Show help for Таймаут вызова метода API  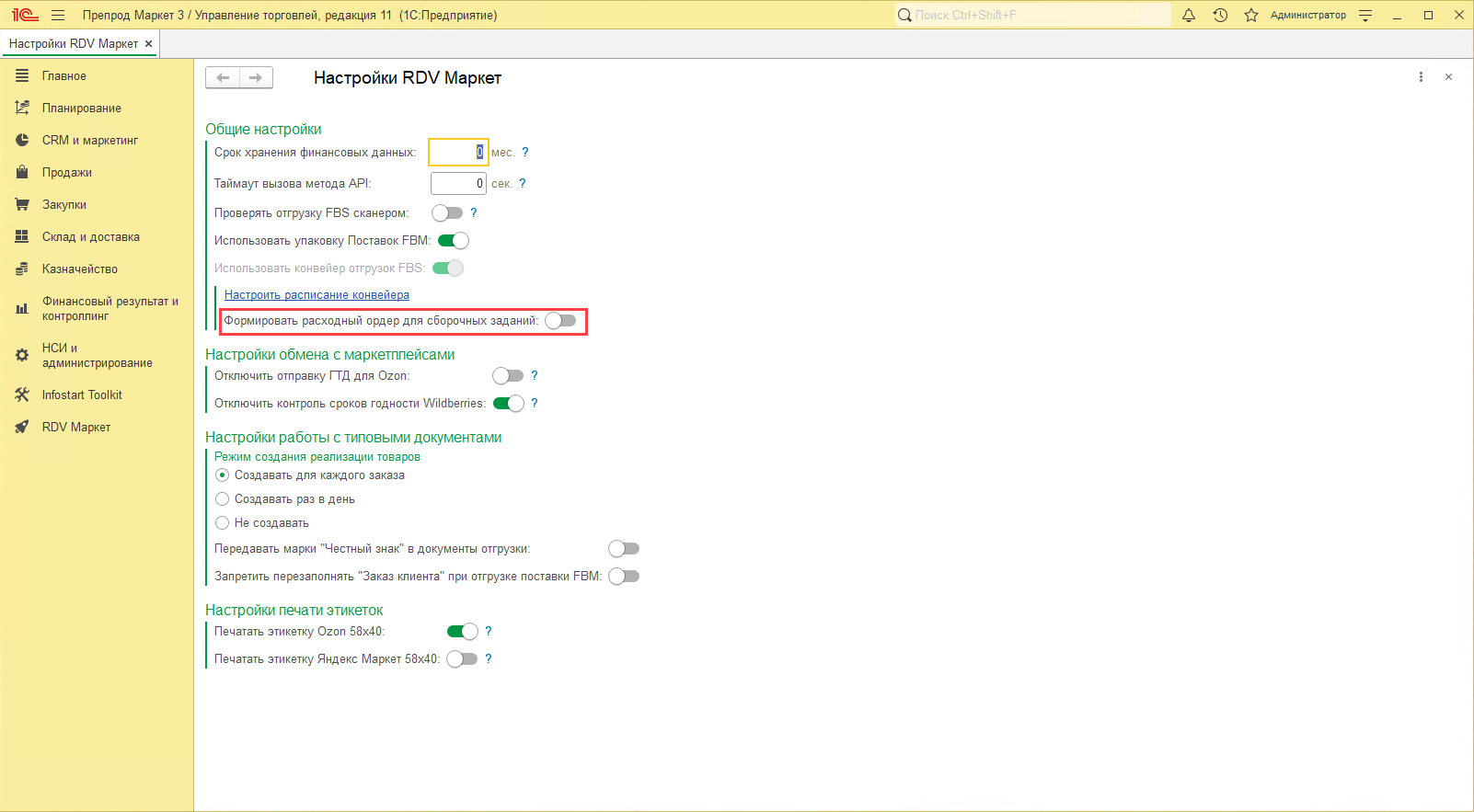point(523,183)
